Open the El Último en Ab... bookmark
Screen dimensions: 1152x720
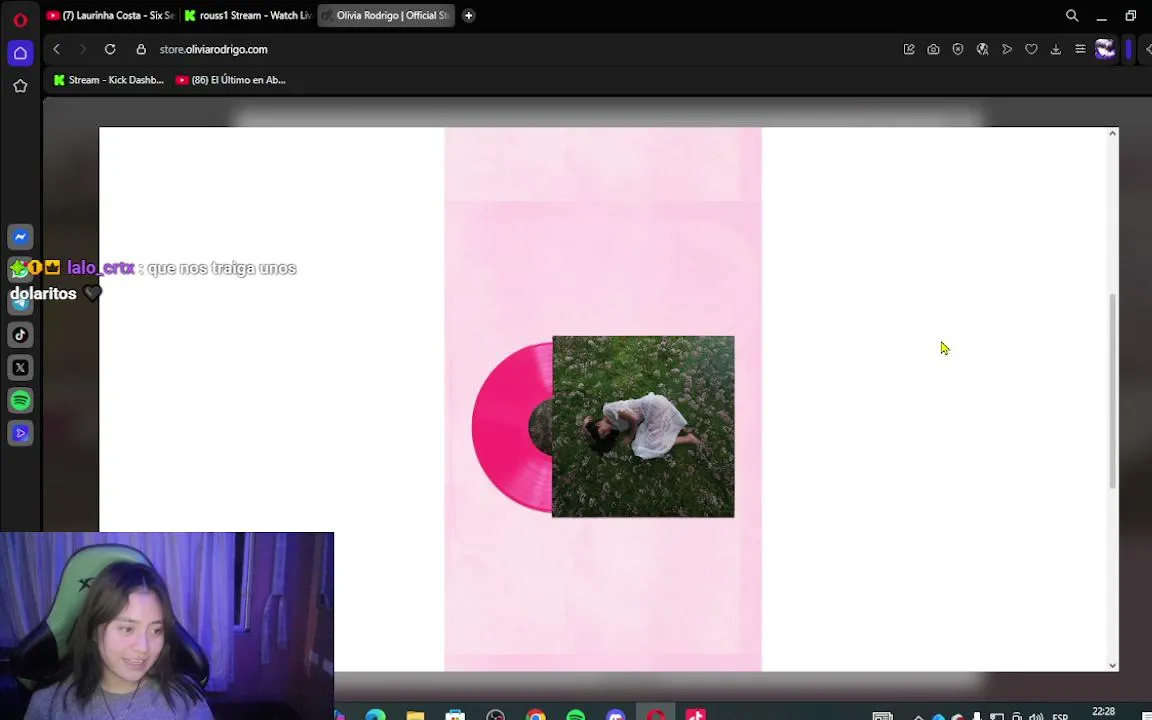tap(231, 80)
